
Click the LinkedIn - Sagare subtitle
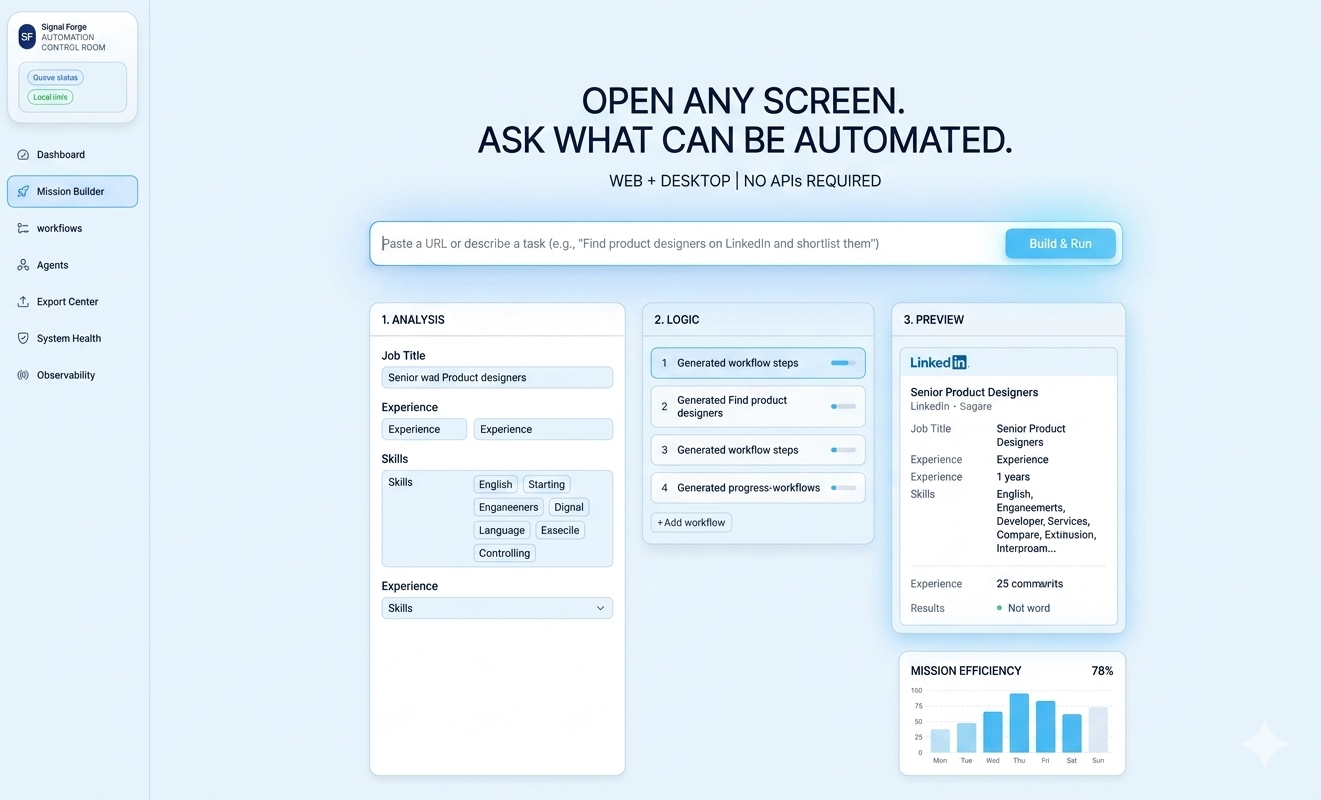951,407
